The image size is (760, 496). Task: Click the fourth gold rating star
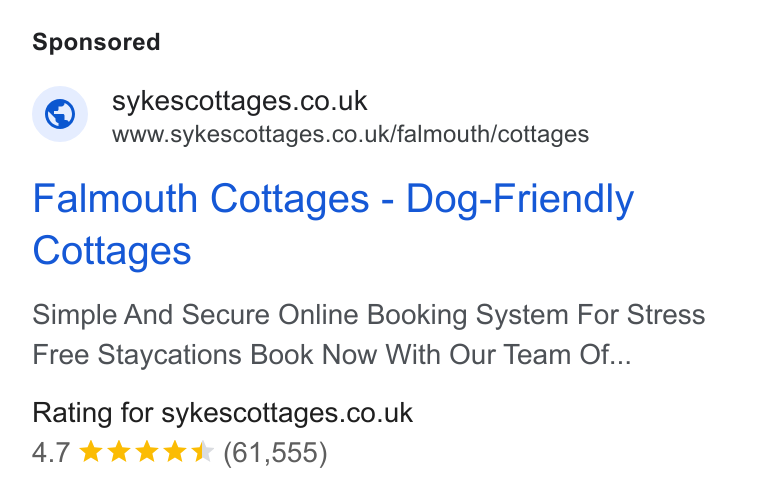click(174, 452)
